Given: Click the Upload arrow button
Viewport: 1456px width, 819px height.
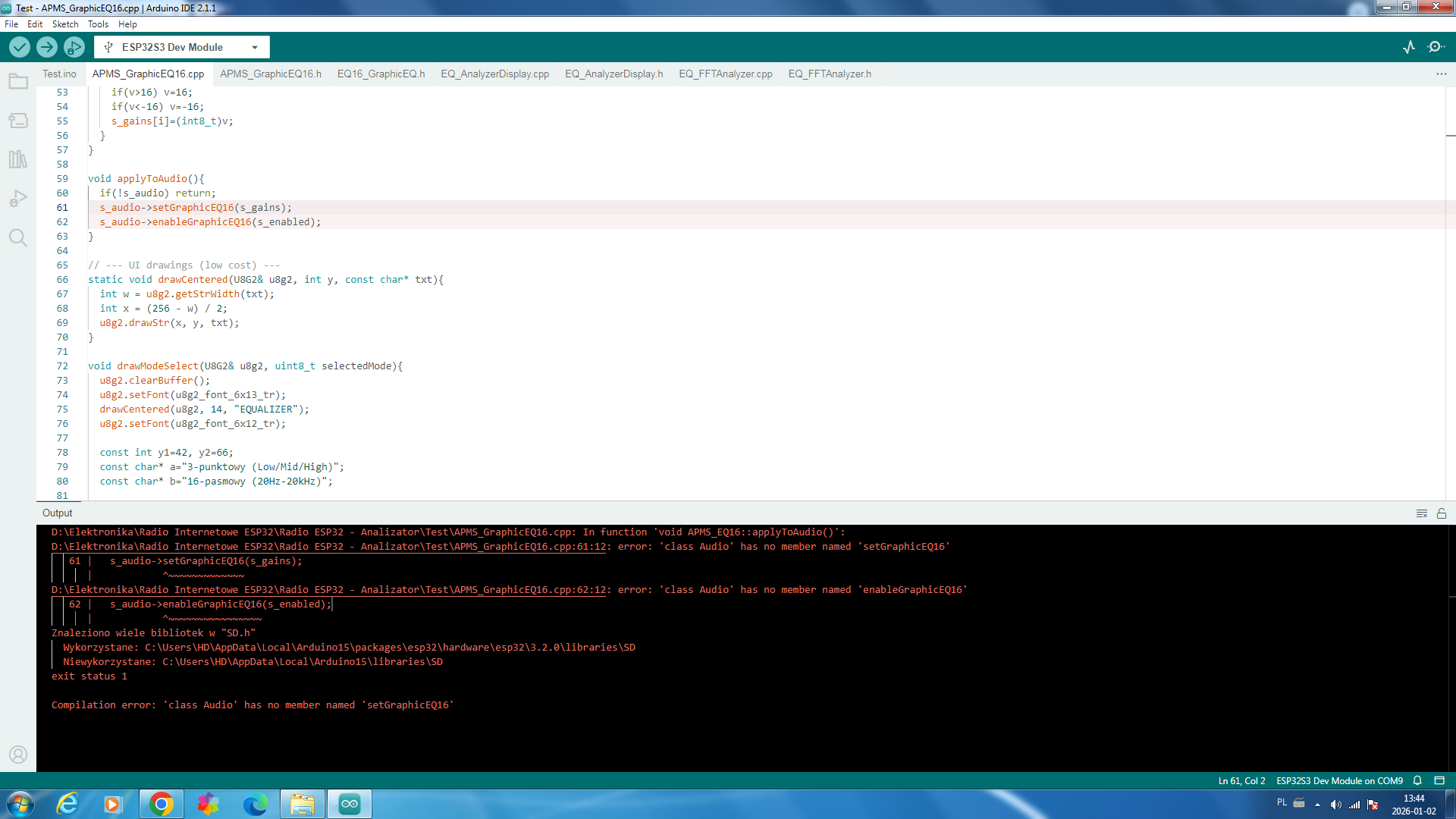Looking at the screenshot, I should point(47,47).
